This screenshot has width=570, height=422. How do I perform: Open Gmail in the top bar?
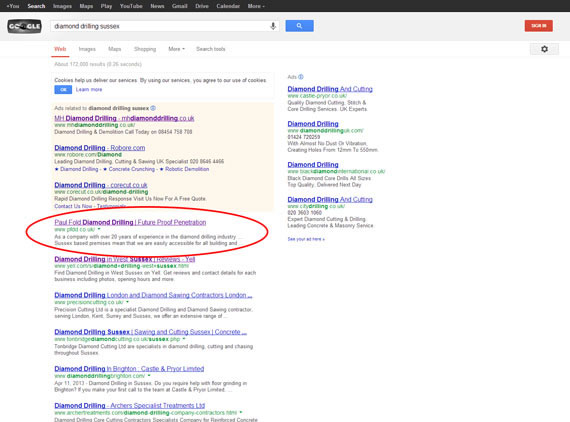[180, 6]
